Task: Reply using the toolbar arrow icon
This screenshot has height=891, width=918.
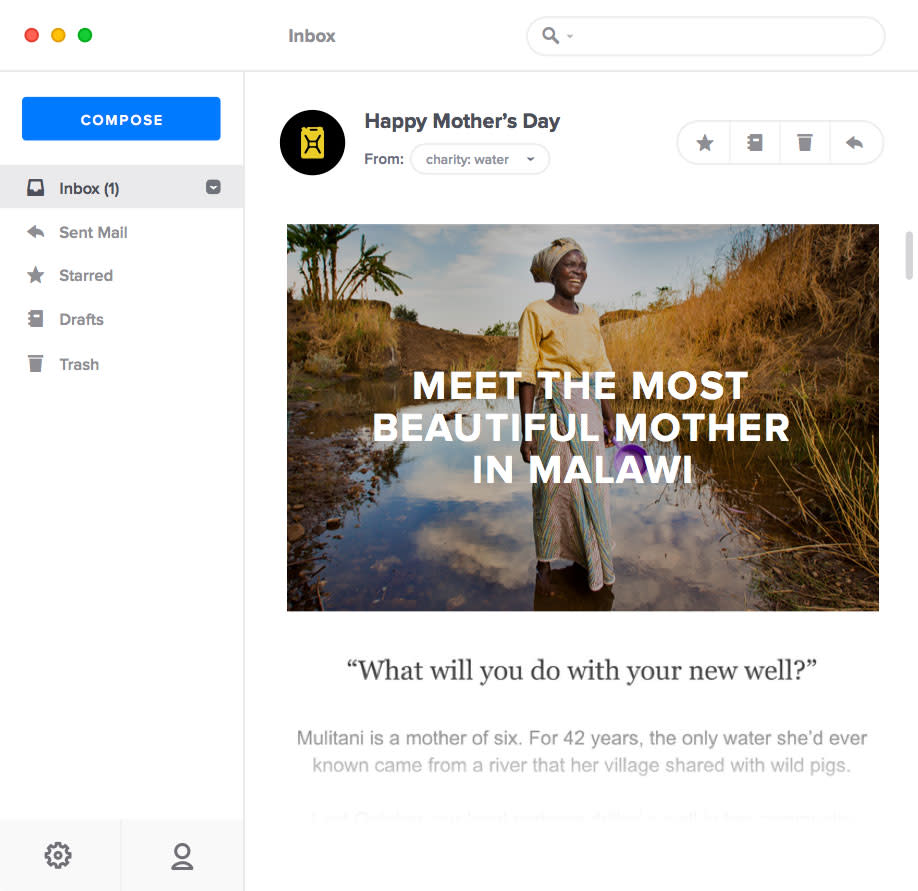Action: (855, 143)
